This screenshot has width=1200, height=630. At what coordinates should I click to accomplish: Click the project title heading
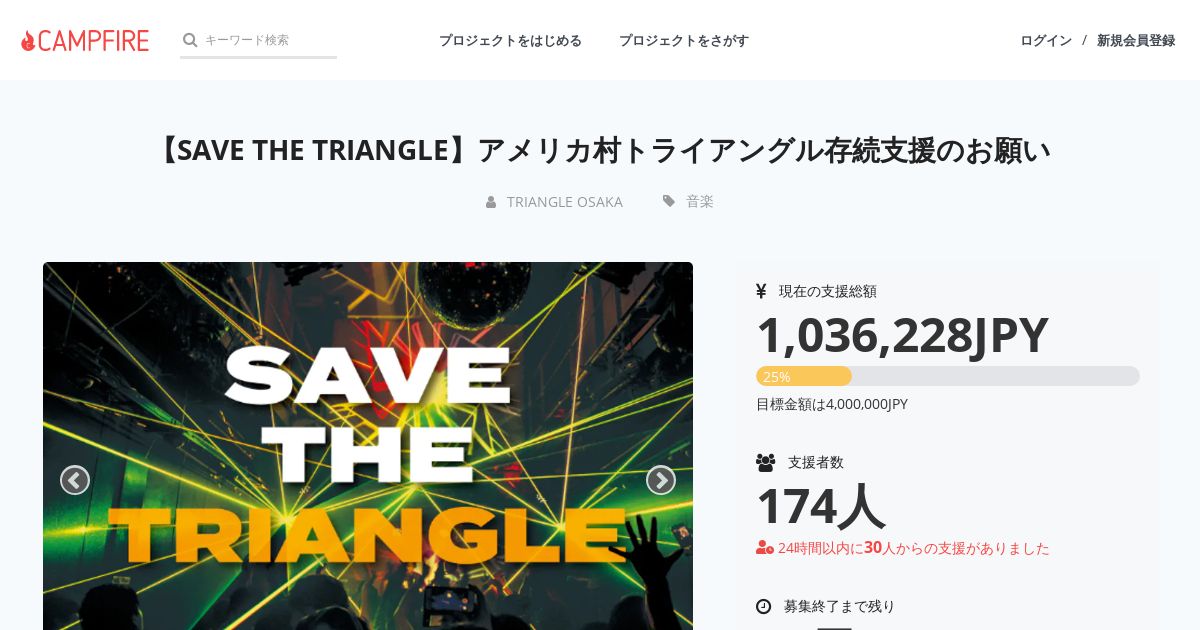click(600, 150)
